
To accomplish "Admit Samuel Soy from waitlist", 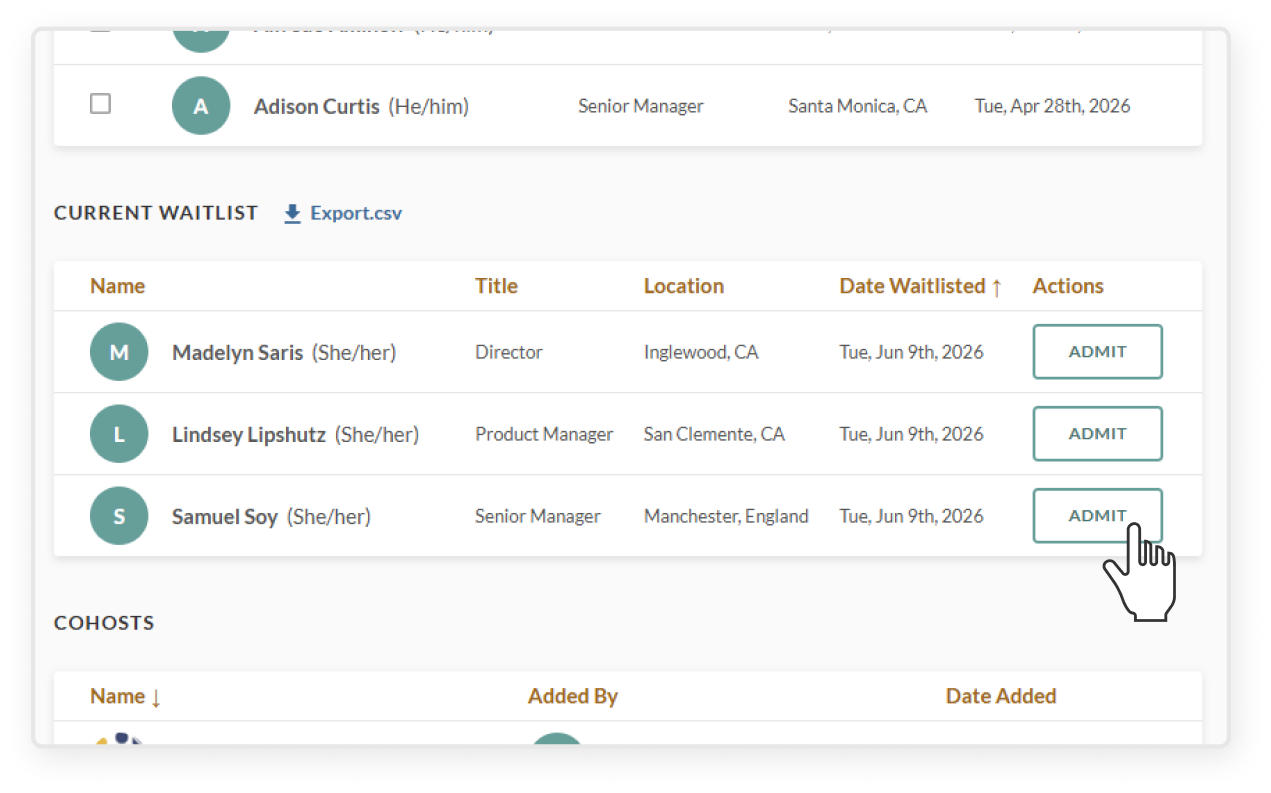I will click(1097, 516).
